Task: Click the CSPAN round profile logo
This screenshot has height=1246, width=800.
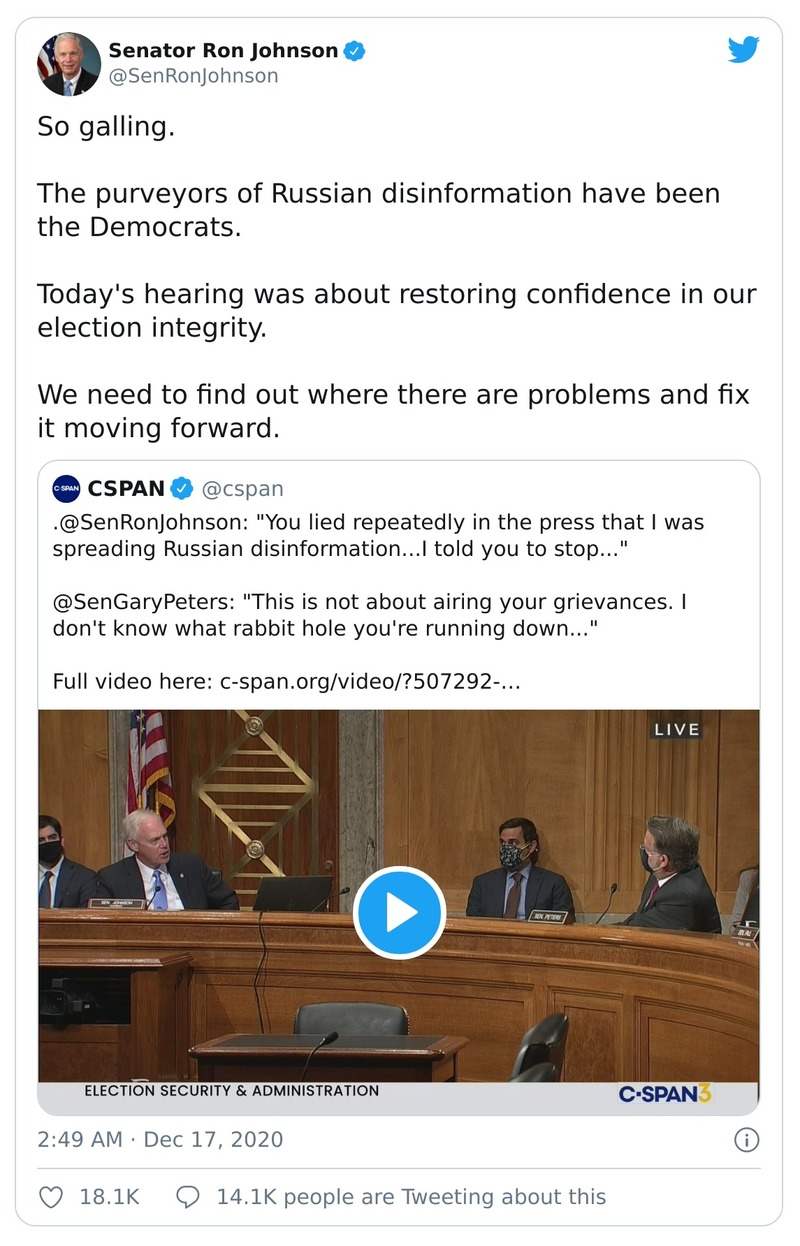Action: (66, 489)
